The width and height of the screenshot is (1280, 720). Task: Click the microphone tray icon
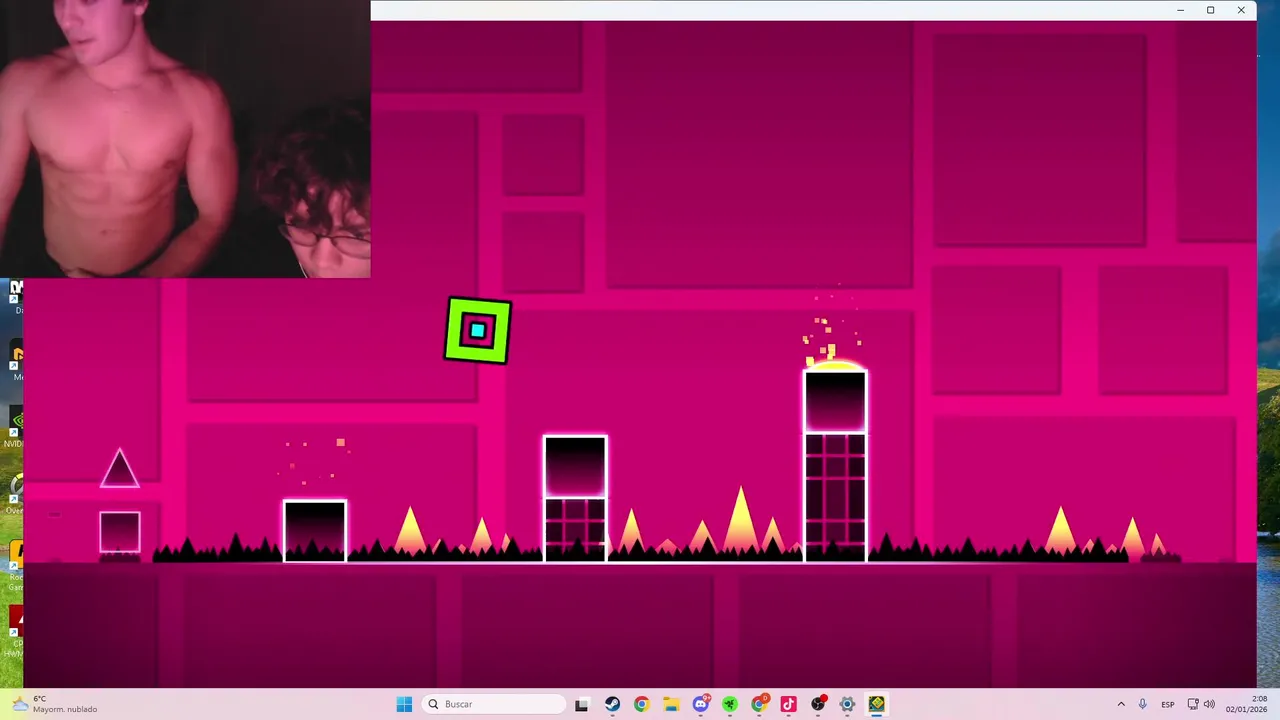(x=1143, y=704)
